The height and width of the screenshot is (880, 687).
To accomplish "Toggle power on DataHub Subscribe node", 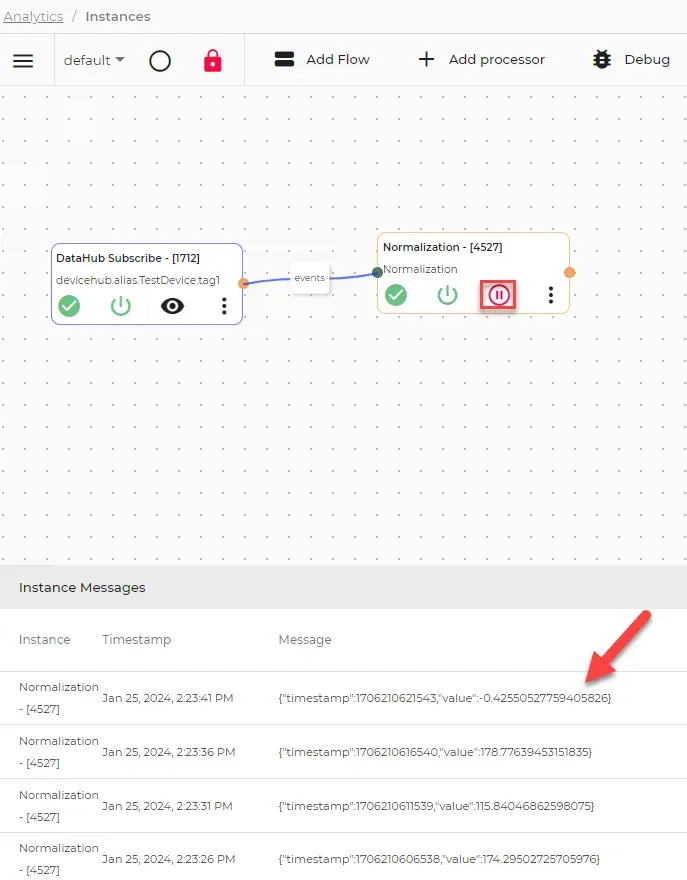I will pos(121,306).
